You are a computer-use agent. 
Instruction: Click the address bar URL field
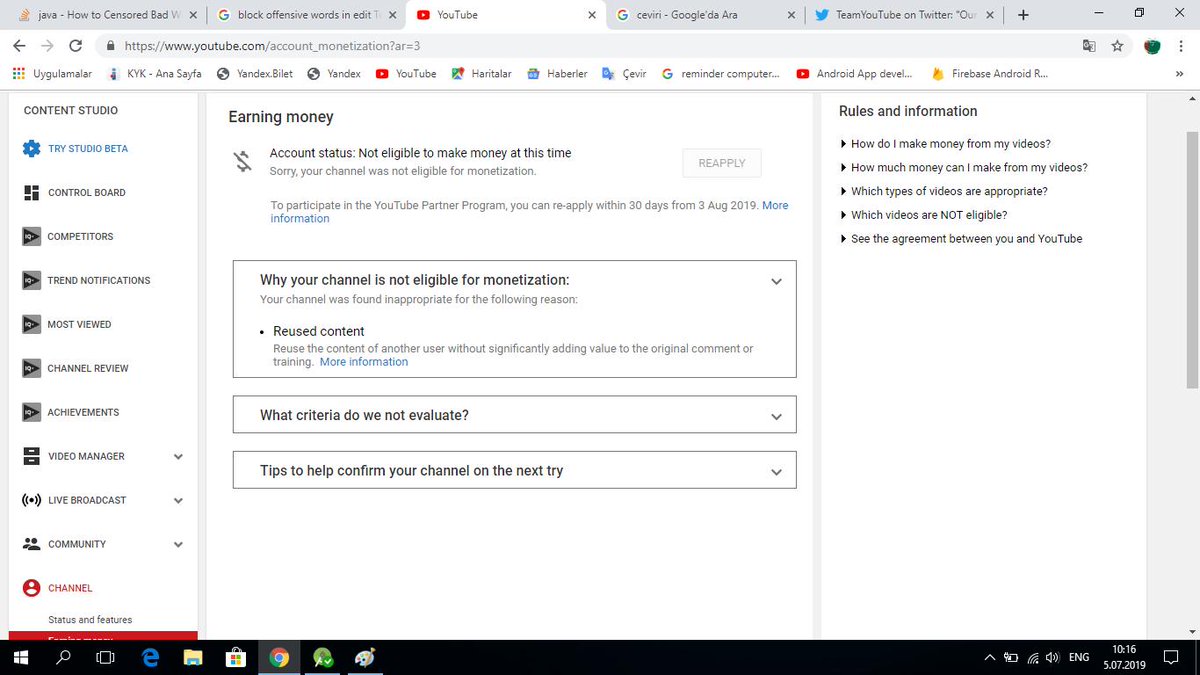(x=590, y=46)
